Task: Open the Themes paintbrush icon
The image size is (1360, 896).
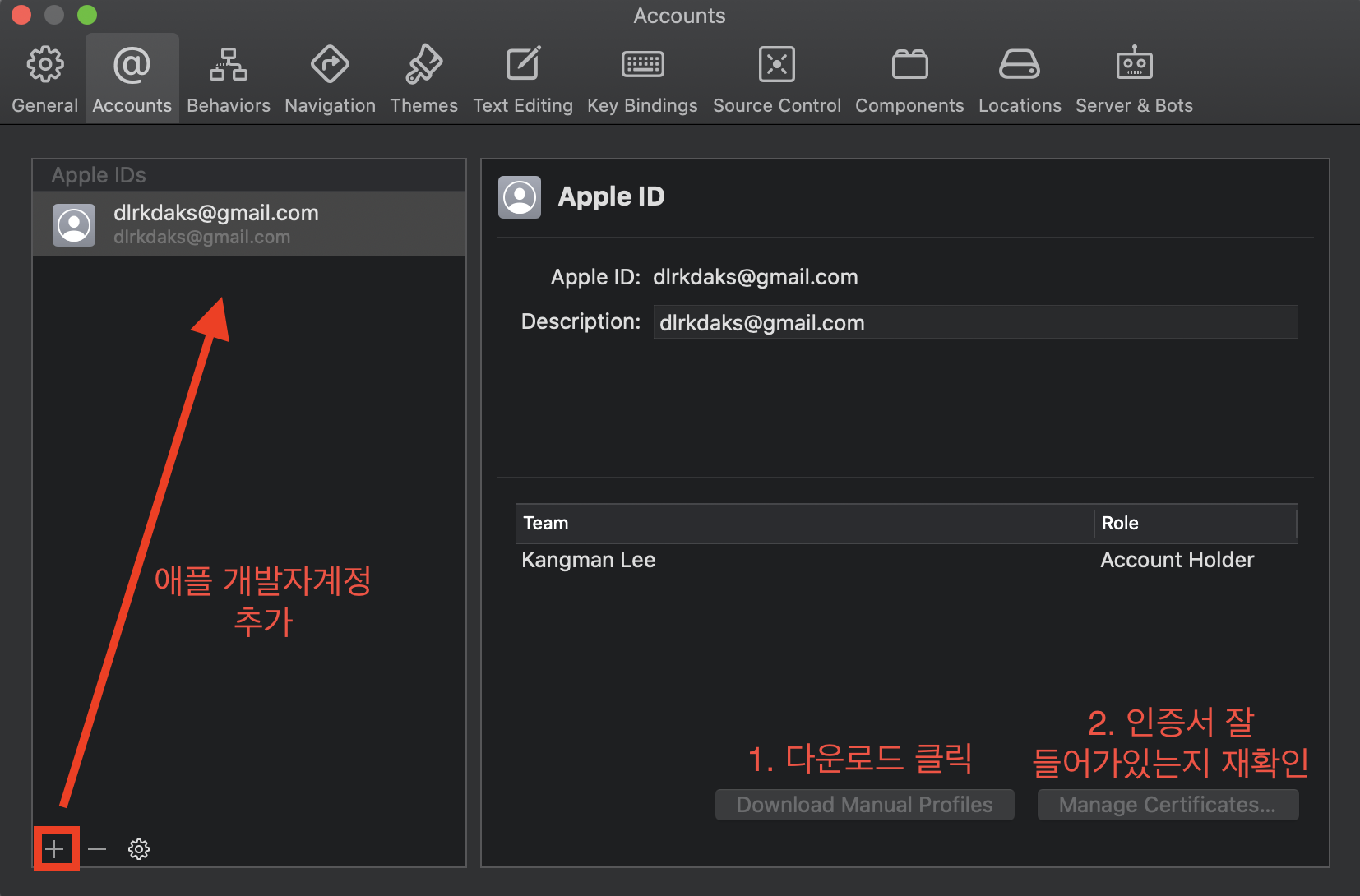Action: tap(424, 65)
